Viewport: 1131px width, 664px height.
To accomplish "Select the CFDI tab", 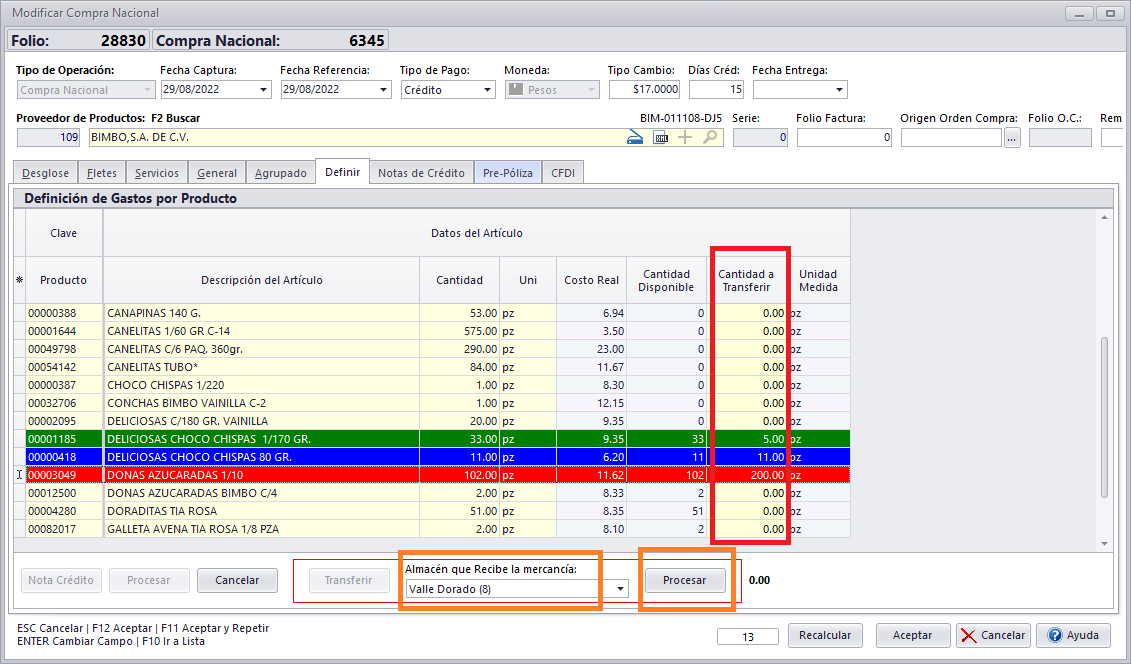I will [563, 173].
